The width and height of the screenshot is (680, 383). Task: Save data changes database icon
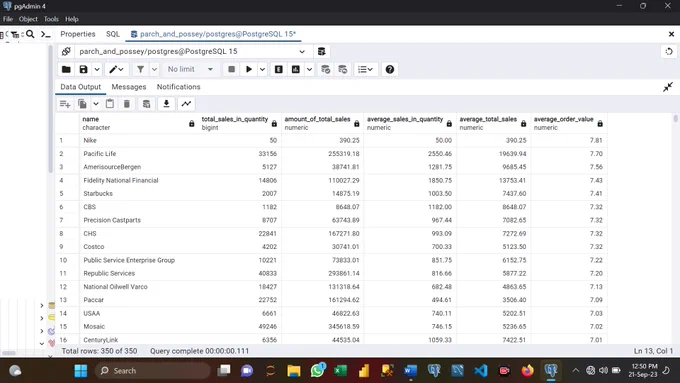coord(147,104)
